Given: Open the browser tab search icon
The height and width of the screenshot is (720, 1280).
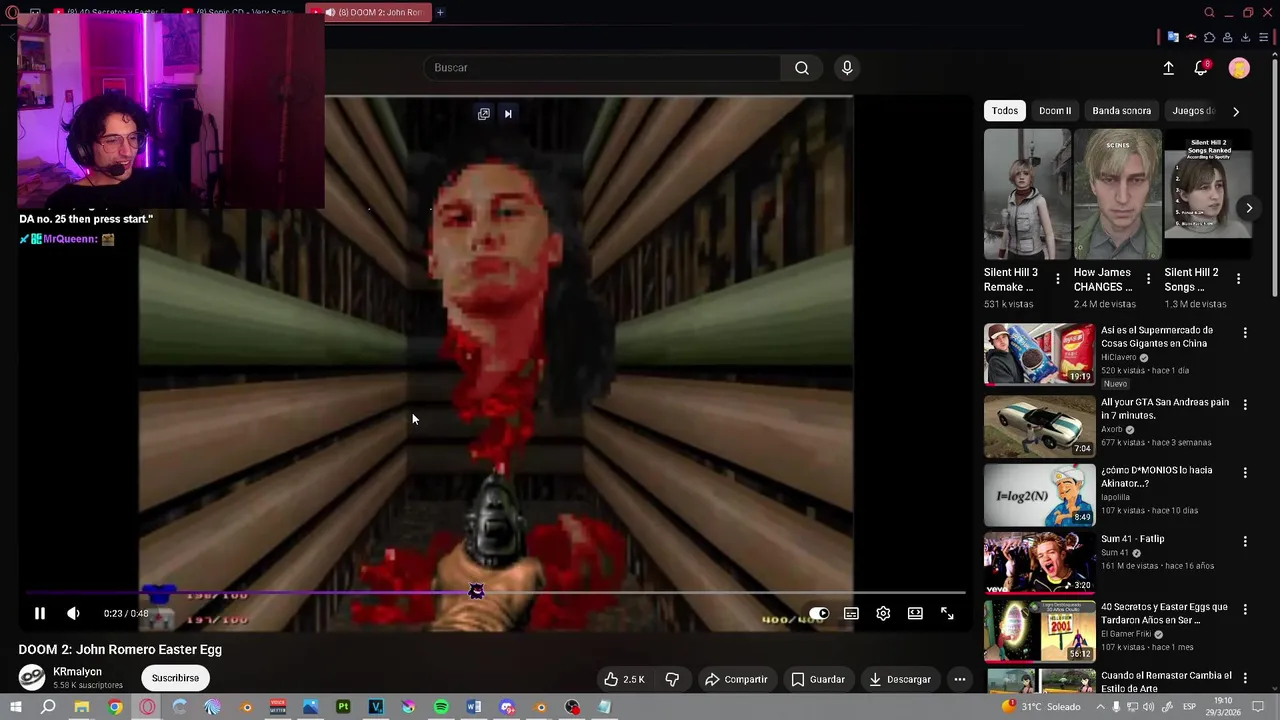Looking at the screenshot, I should [x=1209, y=12].
